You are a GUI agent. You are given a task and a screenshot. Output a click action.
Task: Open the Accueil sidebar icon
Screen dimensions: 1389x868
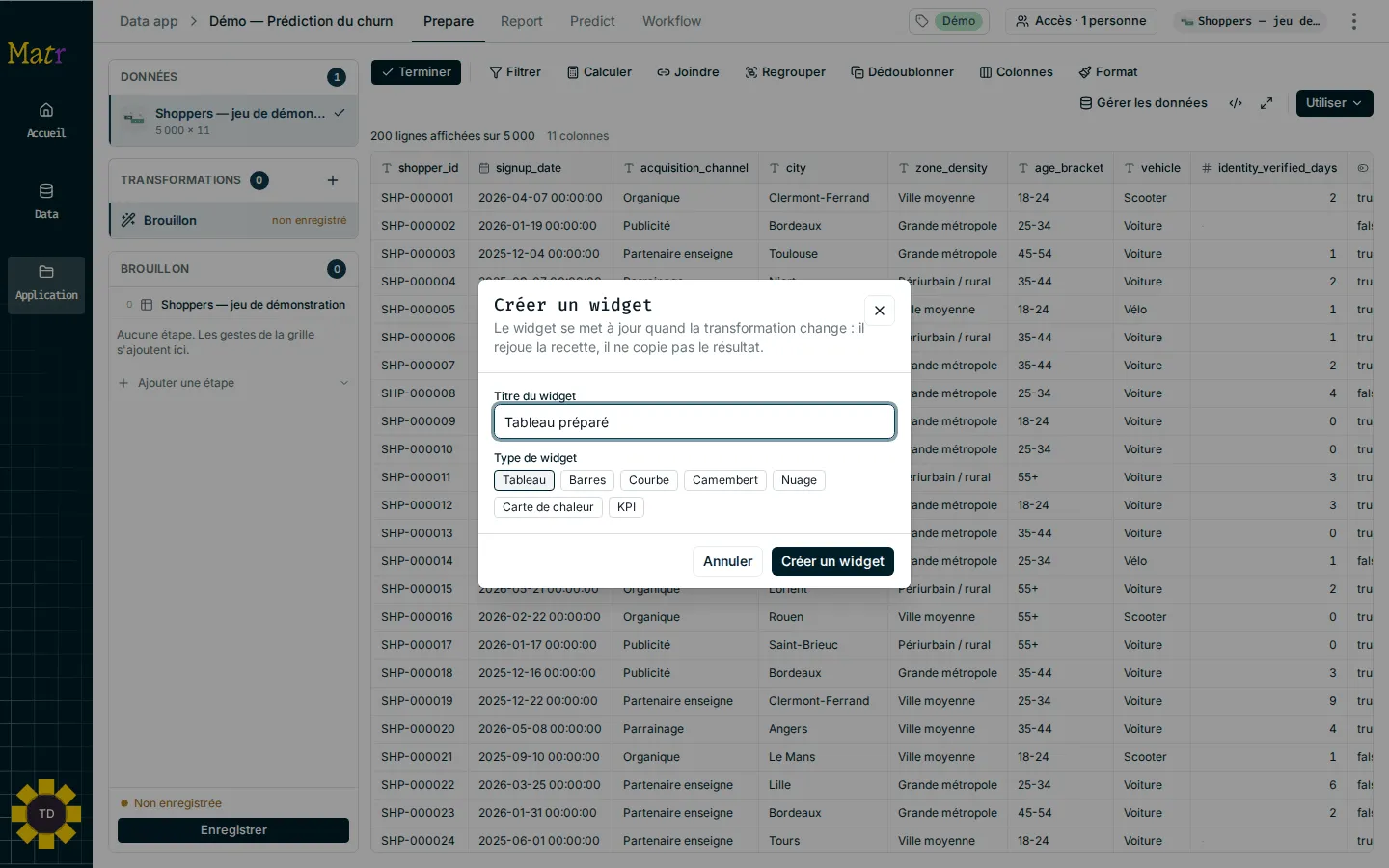point(46,121)
